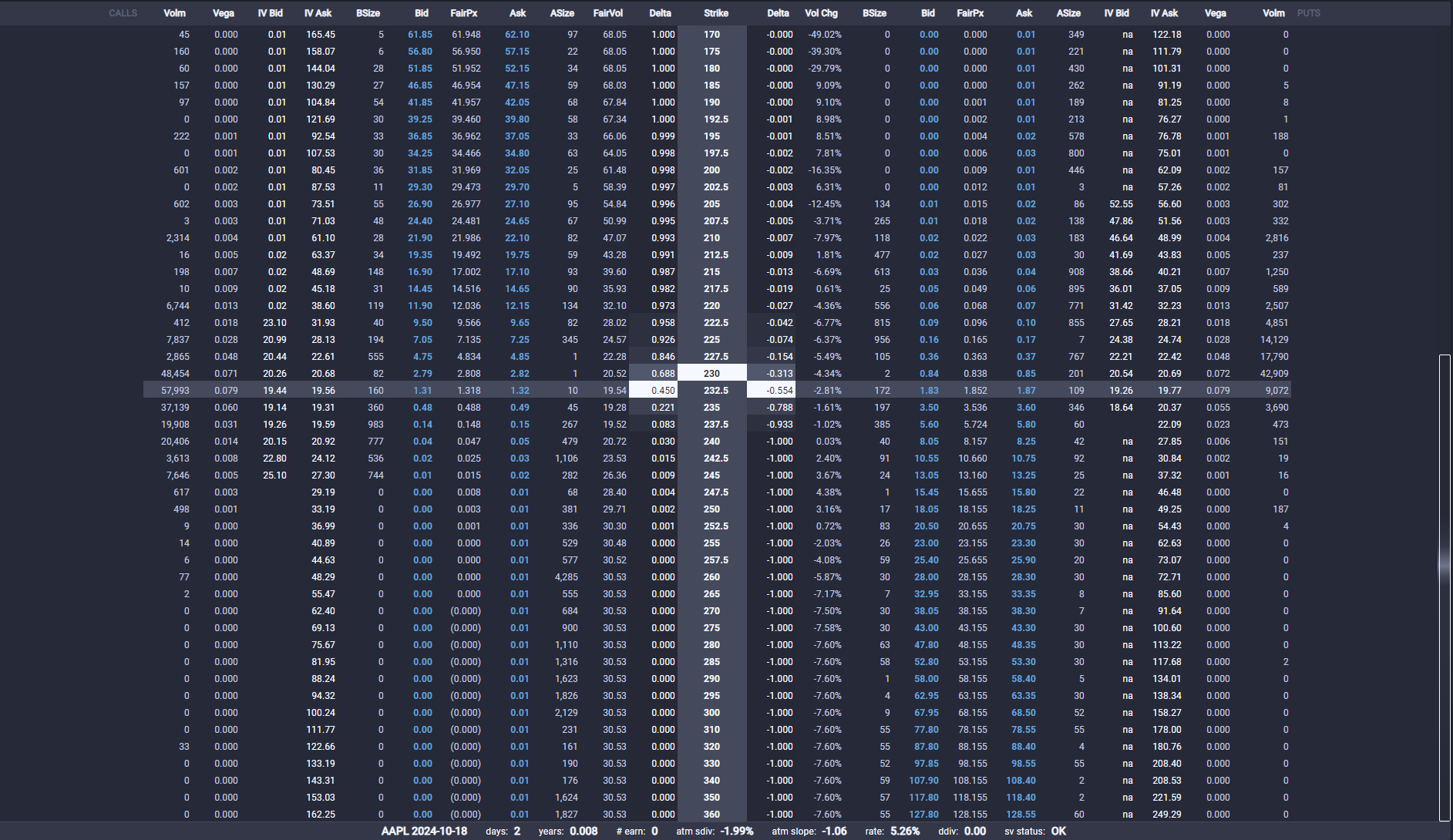The image size is (1453, 840).
Task: Click the calls-side Volm column header
Action: [174, 13]
